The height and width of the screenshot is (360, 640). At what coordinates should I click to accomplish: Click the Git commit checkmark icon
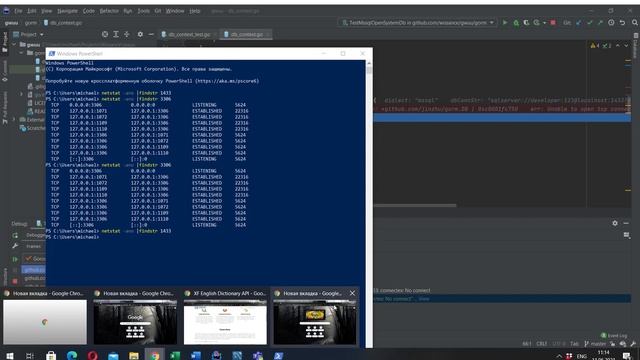click(x=589, y=23)
